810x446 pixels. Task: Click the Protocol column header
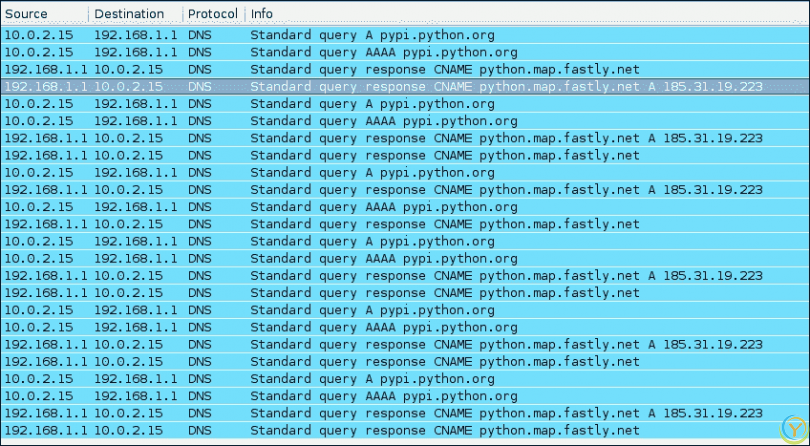[x=212, y=14]
